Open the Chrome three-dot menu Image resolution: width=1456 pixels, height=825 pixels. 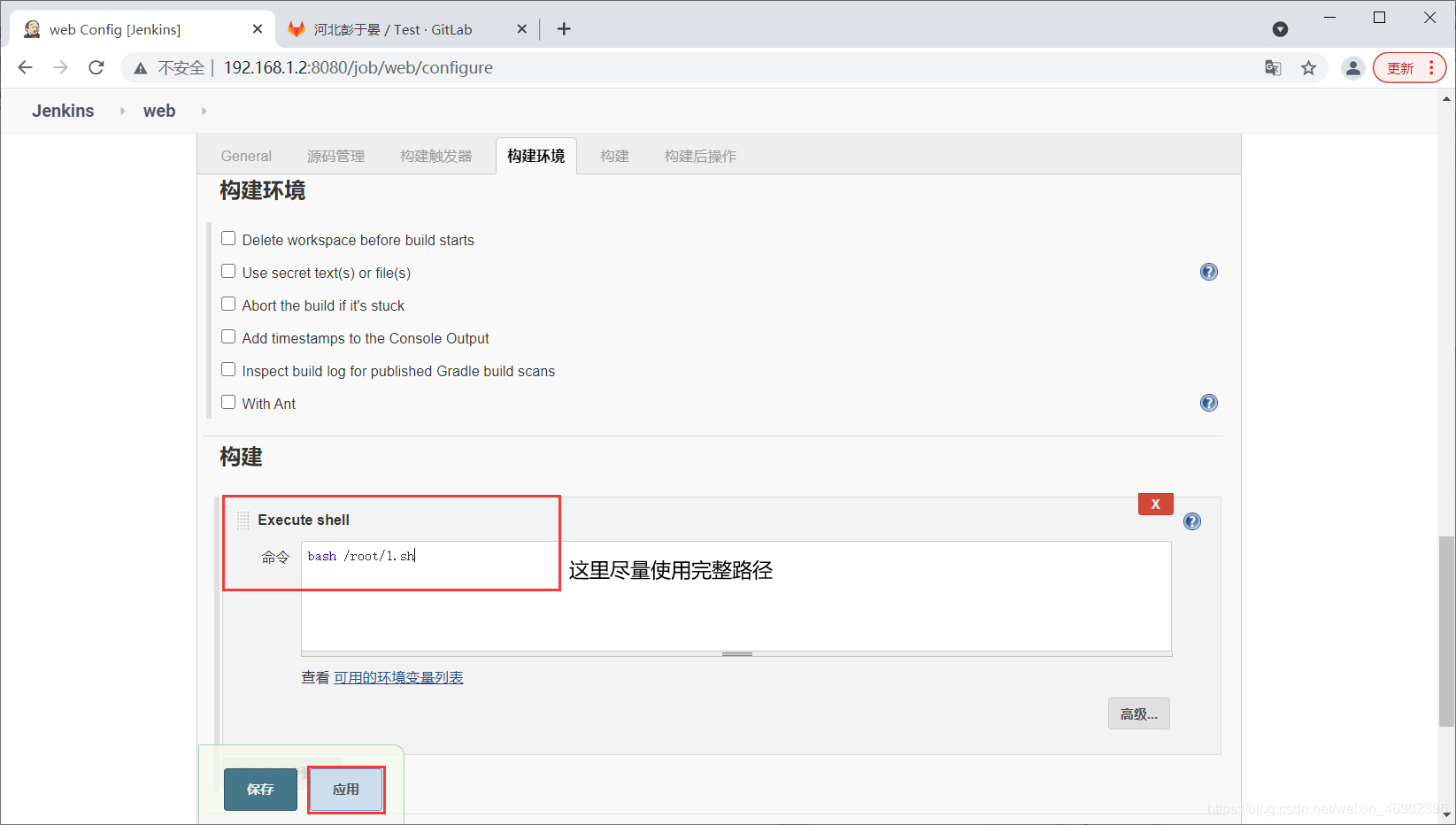(x=1431, y=68)
